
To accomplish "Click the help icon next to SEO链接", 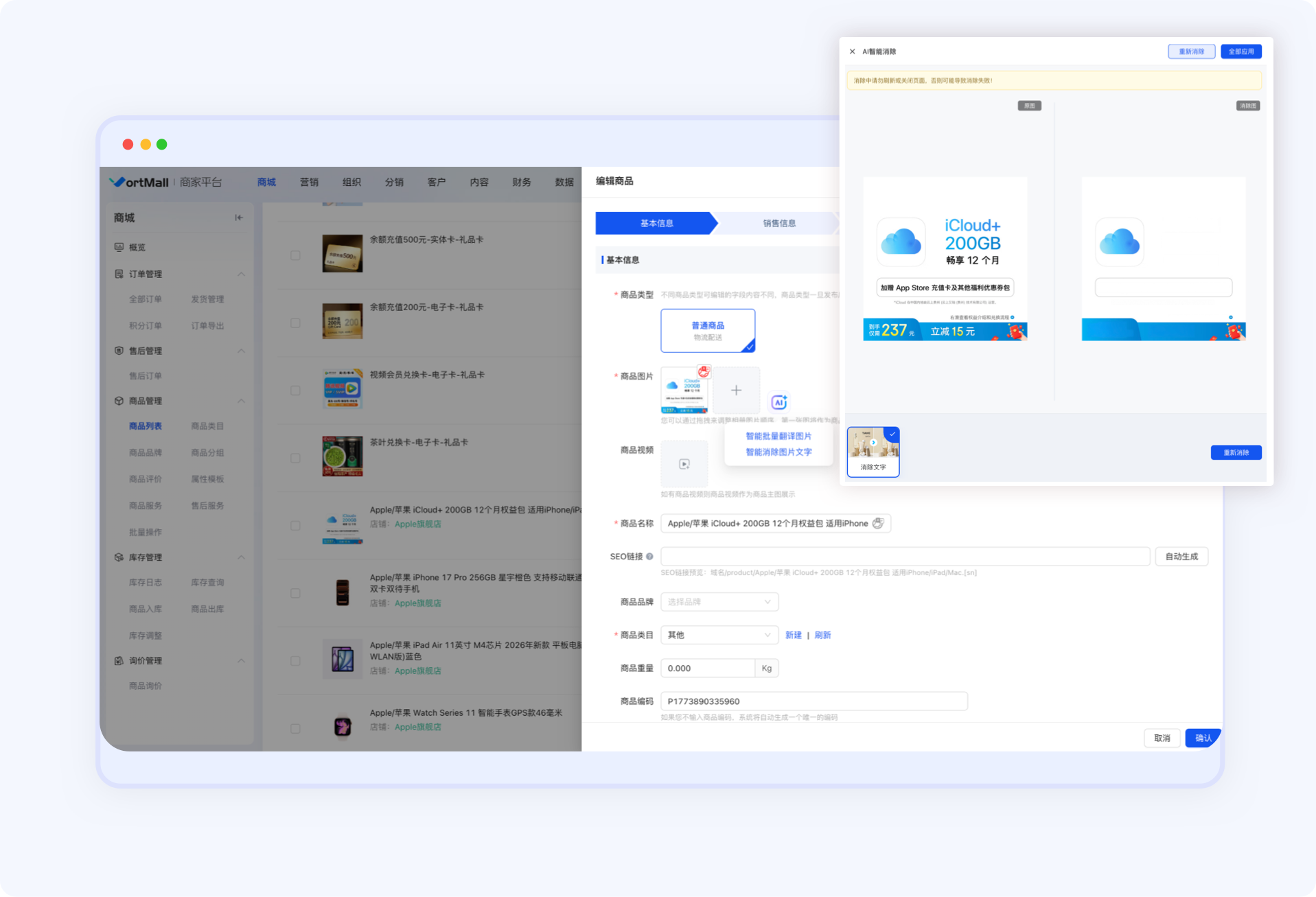I will (x=649, y=557).
